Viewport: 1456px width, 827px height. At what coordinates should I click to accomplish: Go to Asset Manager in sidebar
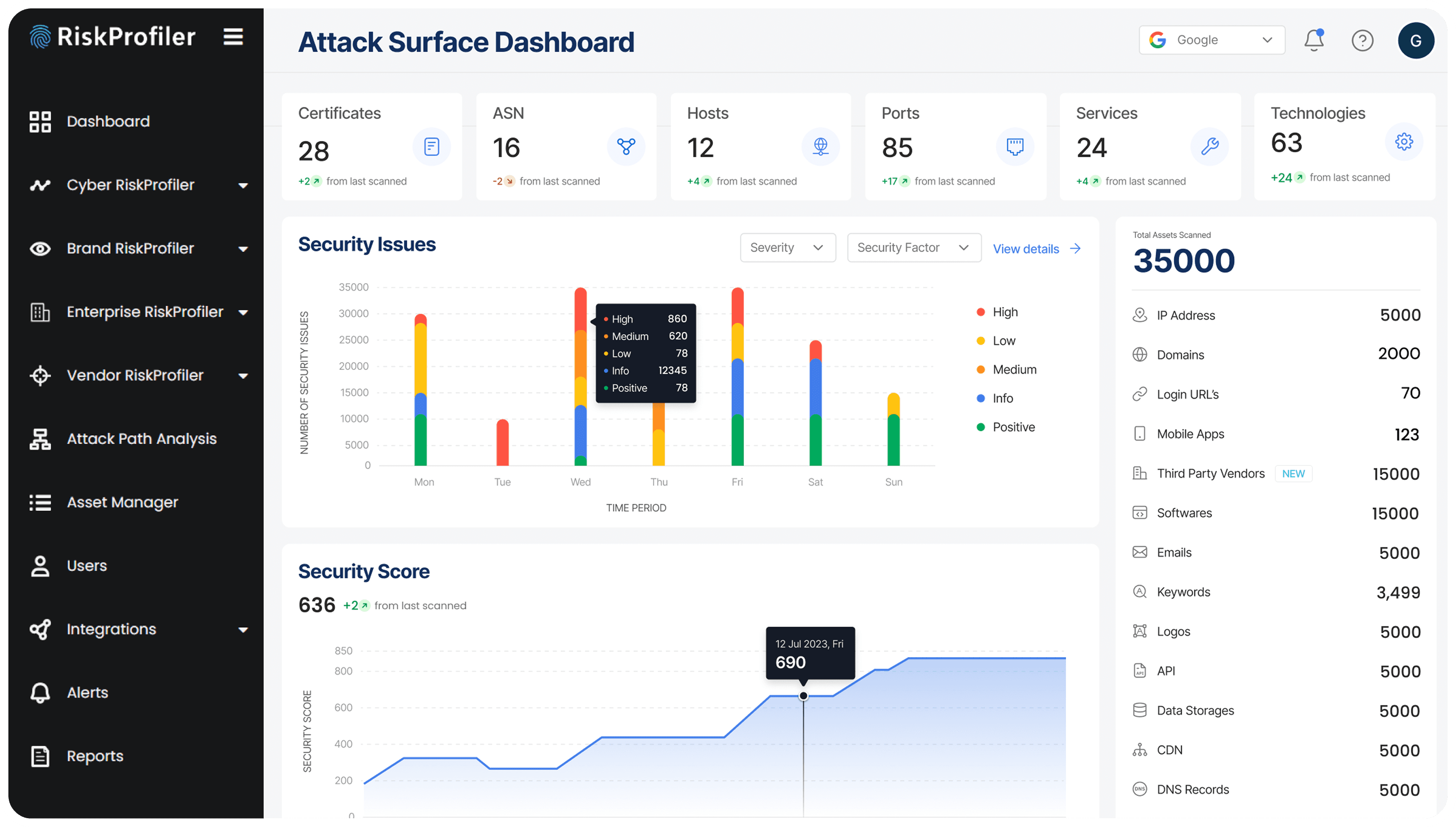(x=122, y=503)
